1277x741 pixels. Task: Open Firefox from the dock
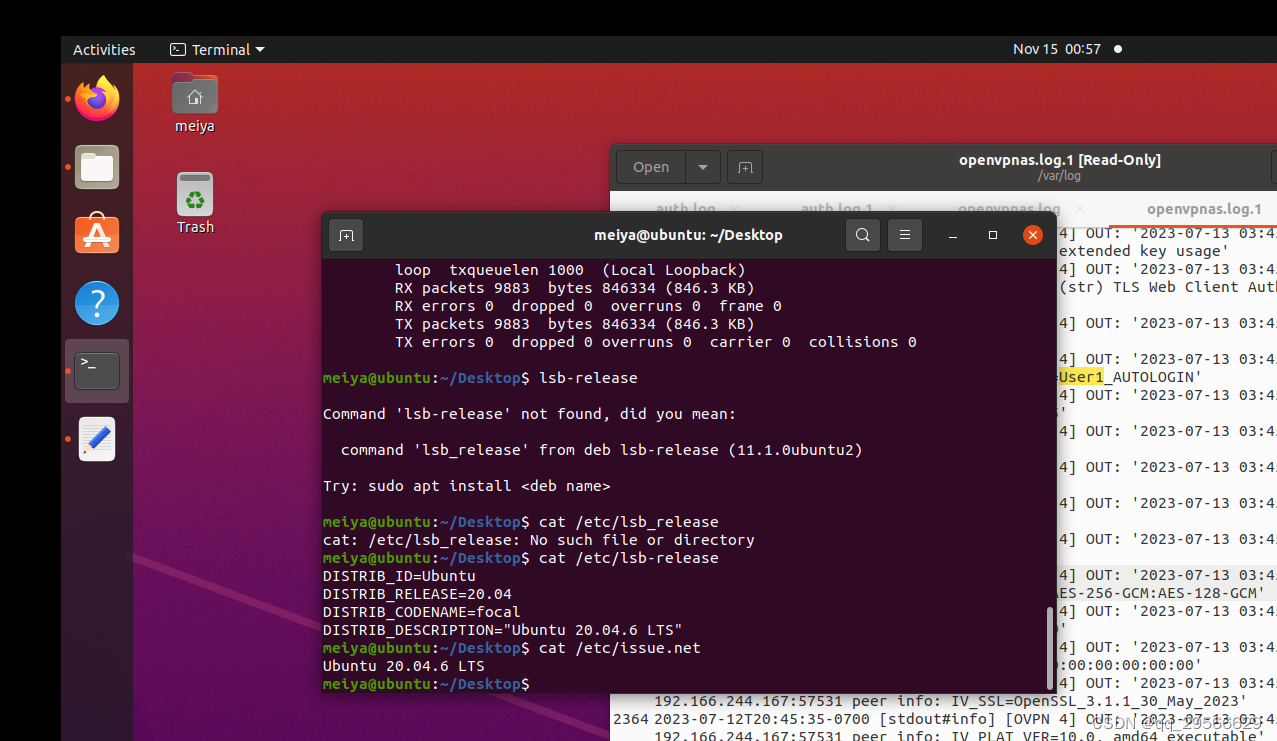[x=97, y=99]
